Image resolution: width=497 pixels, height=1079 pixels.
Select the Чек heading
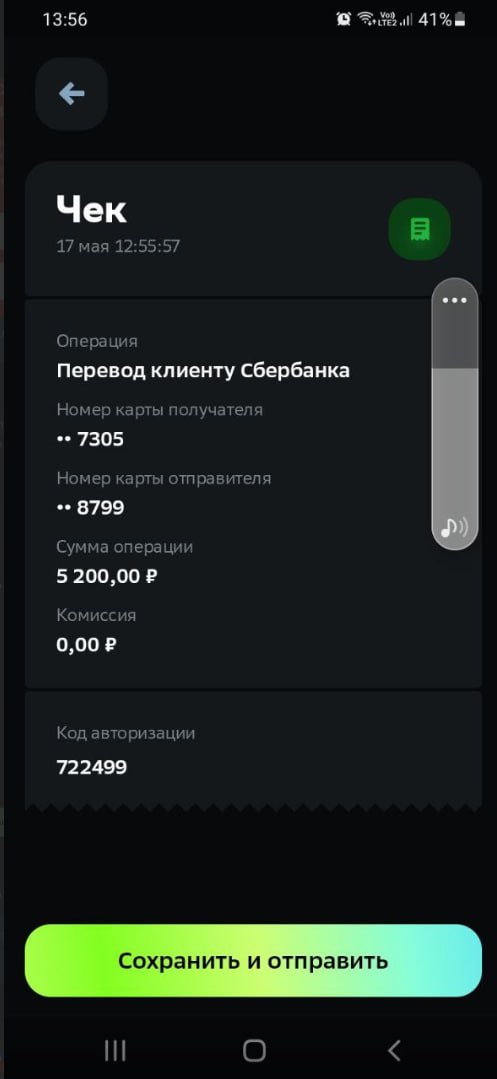point(92,209)
